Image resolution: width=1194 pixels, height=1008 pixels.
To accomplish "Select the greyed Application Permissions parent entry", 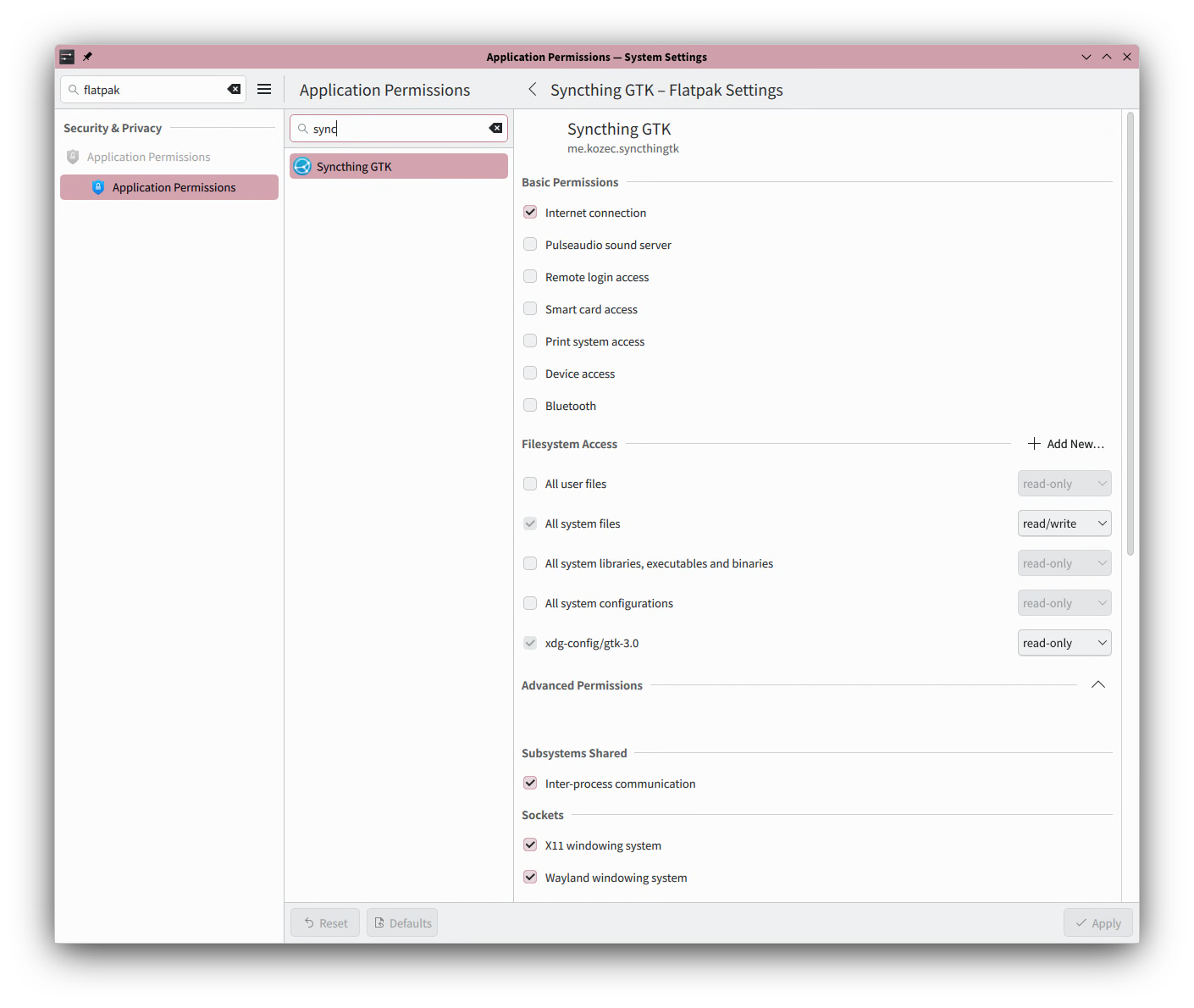I will click(x=169, y=157).
